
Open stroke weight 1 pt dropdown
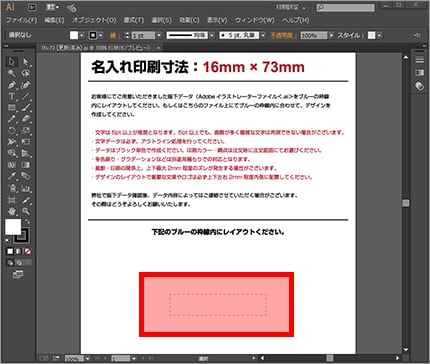pos(159,35)
